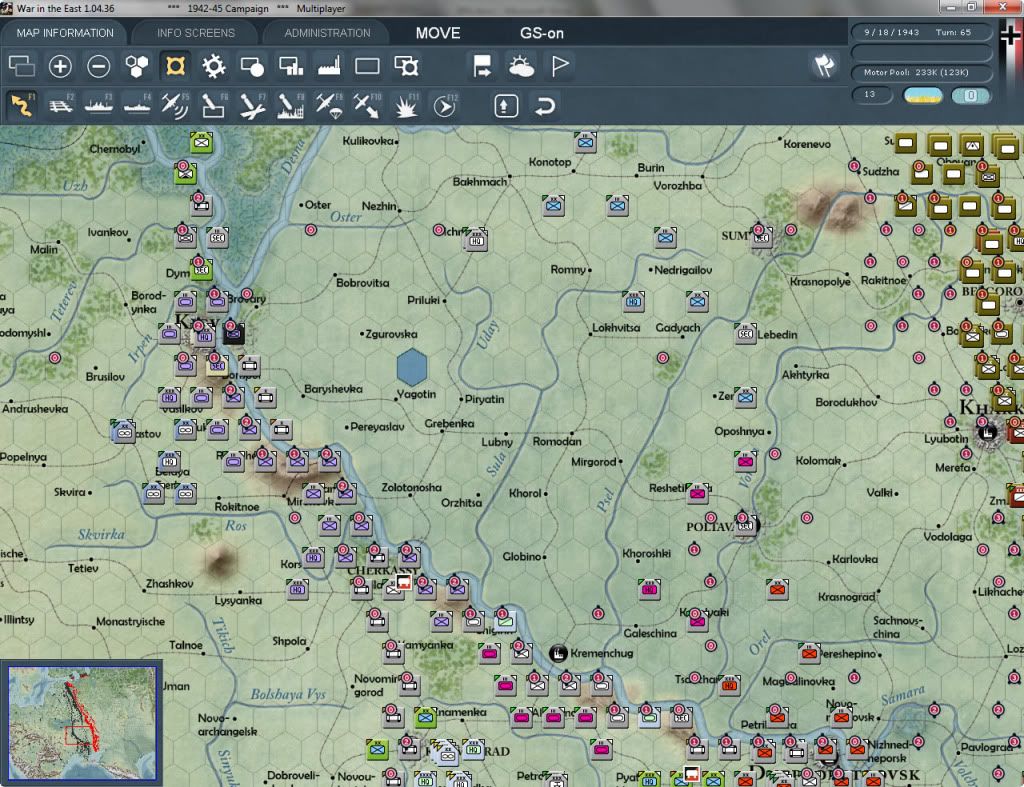This screenshot has height=787, width=1024.
Task: Open the ADMINISTRATION tab
Action: pyautogui.click(x=327, y=33)
